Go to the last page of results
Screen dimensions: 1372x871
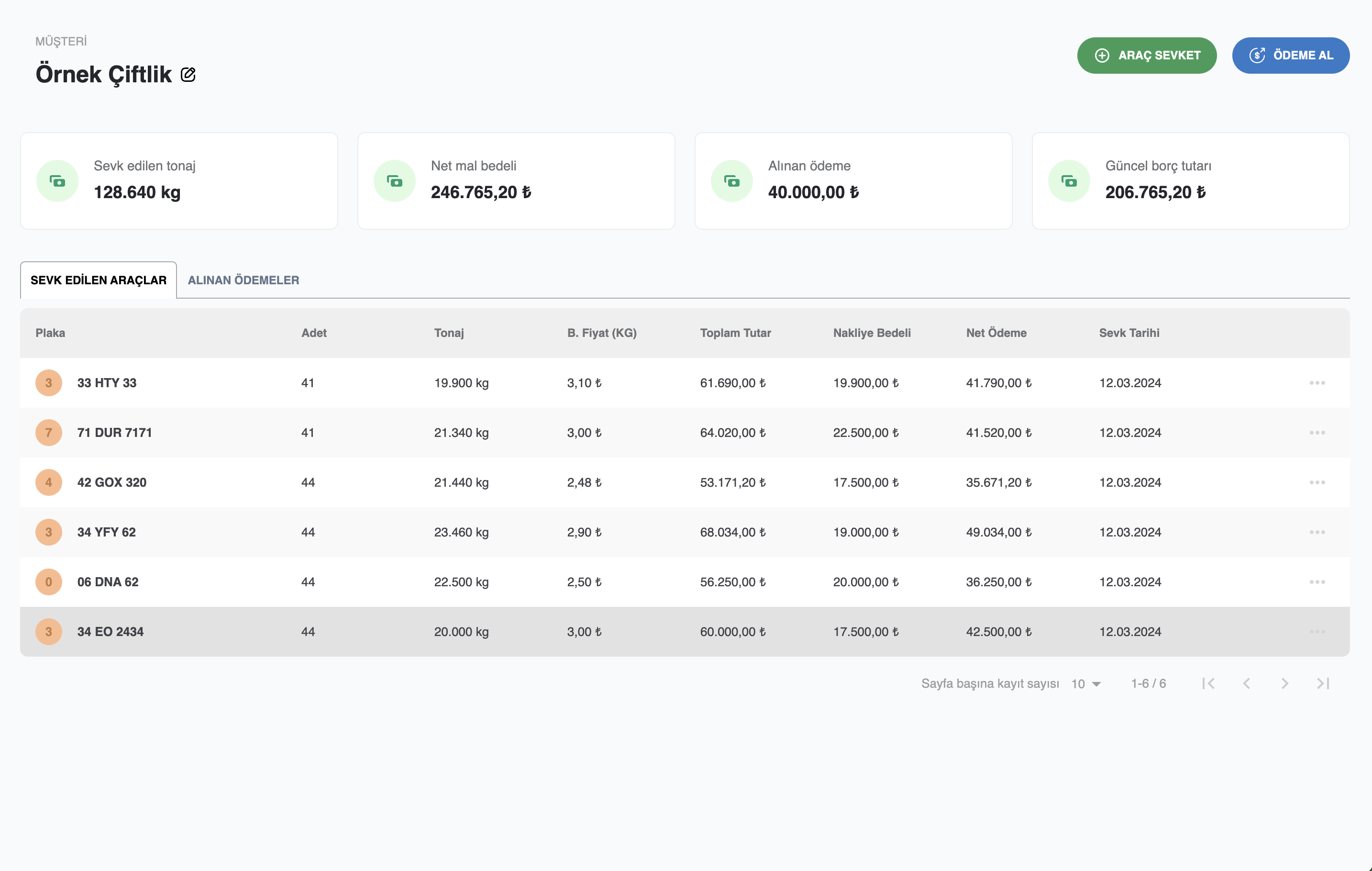click(1323, 683)
